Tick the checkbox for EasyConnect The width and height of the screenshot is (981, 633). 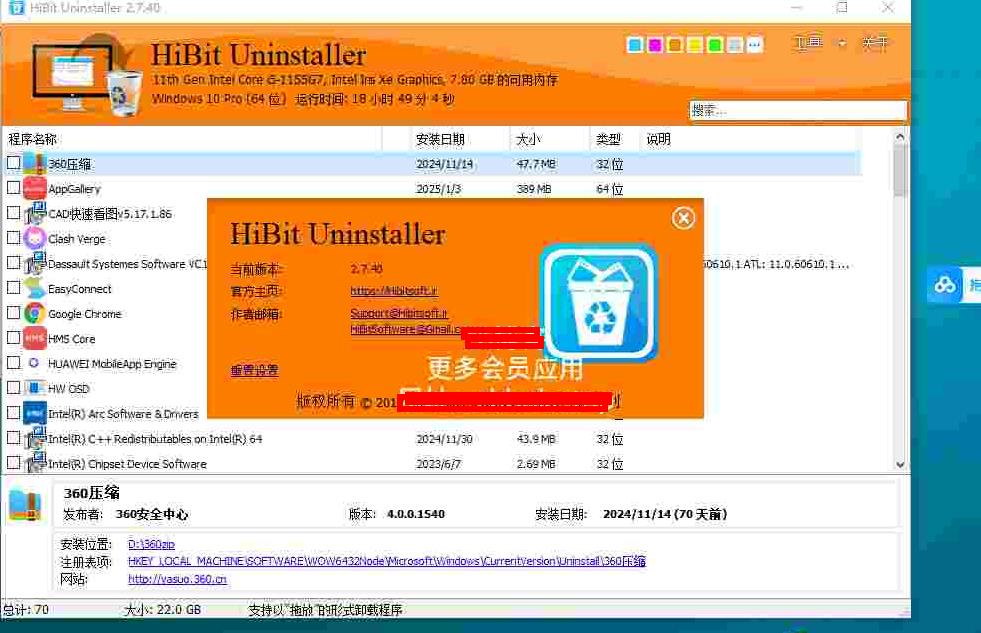(x=13, y=288)
